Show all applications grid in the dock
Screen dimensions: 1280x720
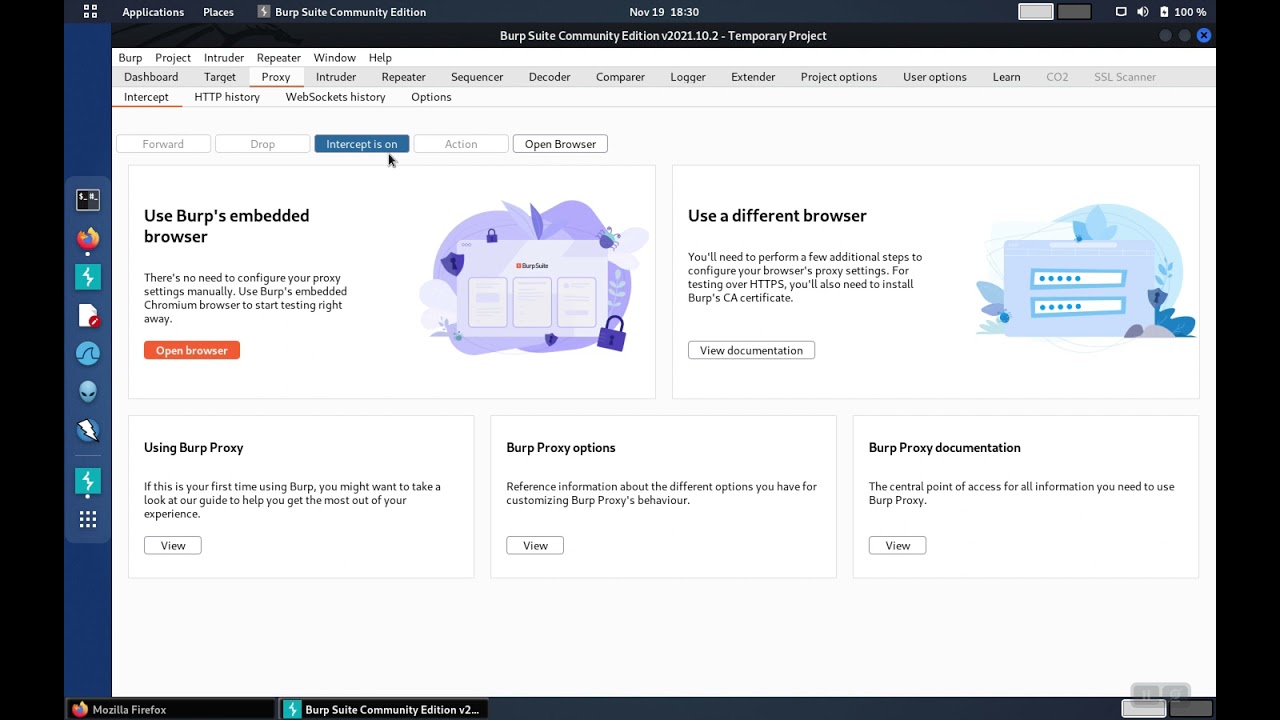(x=88, y=519)
